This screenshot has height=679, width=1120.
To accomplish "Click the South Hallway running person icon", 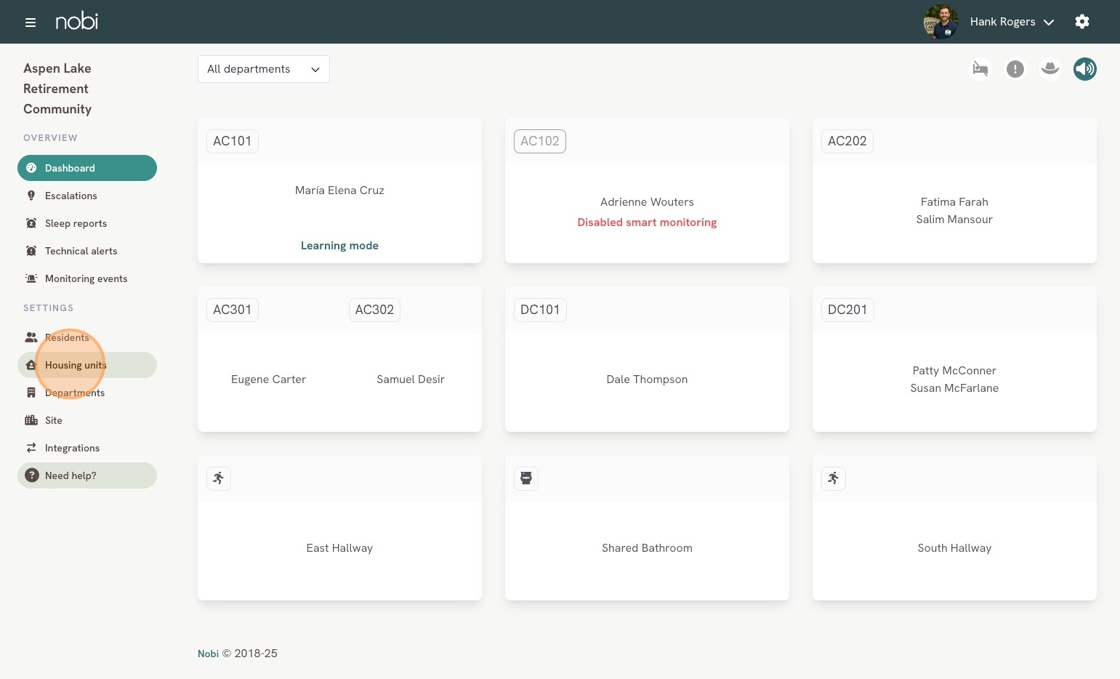I will coord(833,478).
